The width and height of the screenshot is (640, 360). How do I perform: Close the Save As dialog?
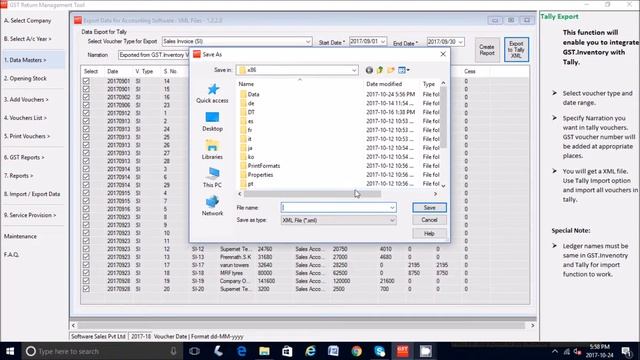(443, 54)
